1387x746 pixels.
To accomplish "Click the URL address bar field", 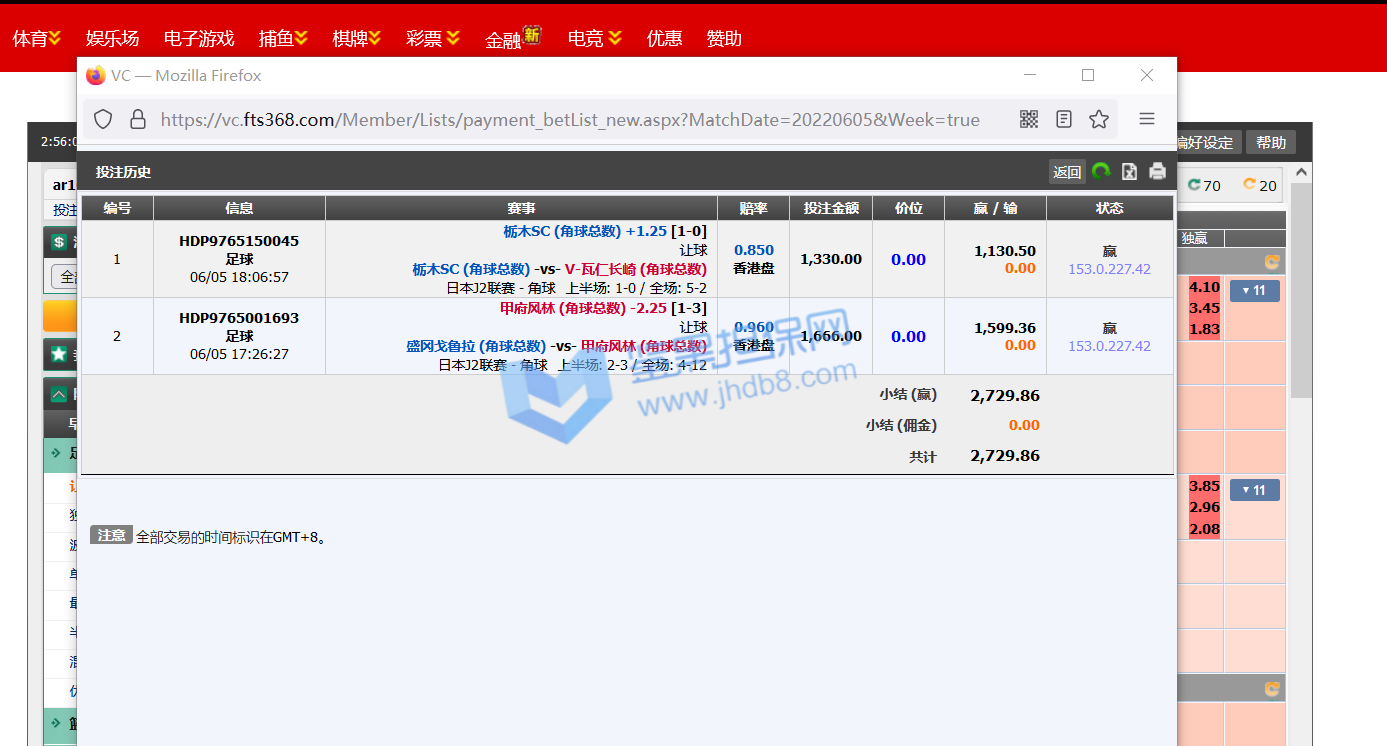I will tap(570, 120).
